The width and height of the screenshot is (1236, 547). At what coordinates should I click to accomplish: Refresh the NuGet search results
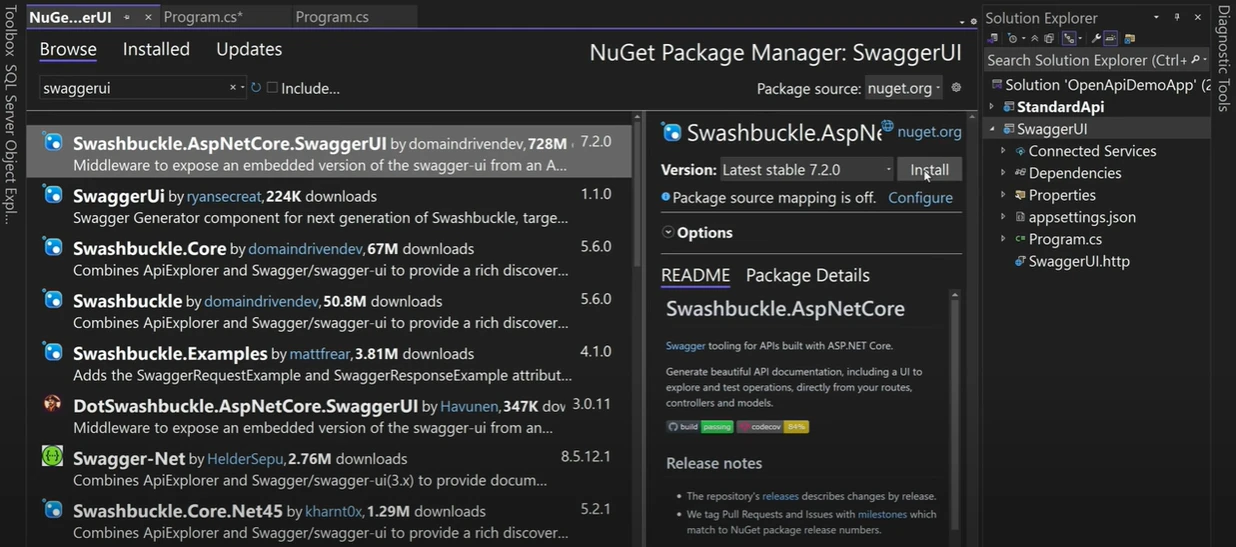(x=256, y=88)
